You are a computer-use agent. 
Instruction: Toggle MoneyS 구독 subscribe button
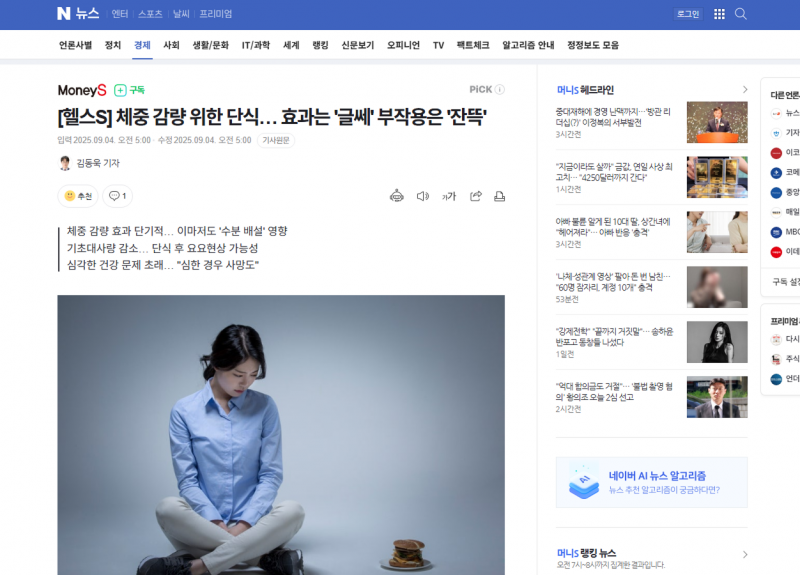[129, 90]
